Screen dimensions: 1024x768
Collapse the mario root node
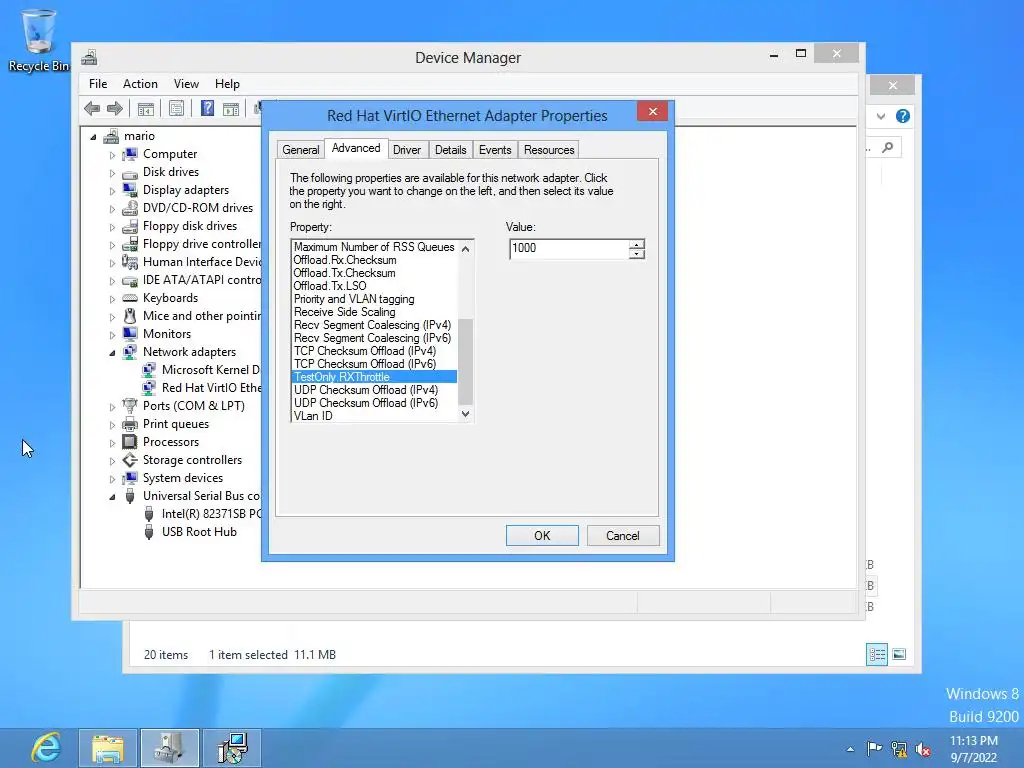click(x=93, y=137)
